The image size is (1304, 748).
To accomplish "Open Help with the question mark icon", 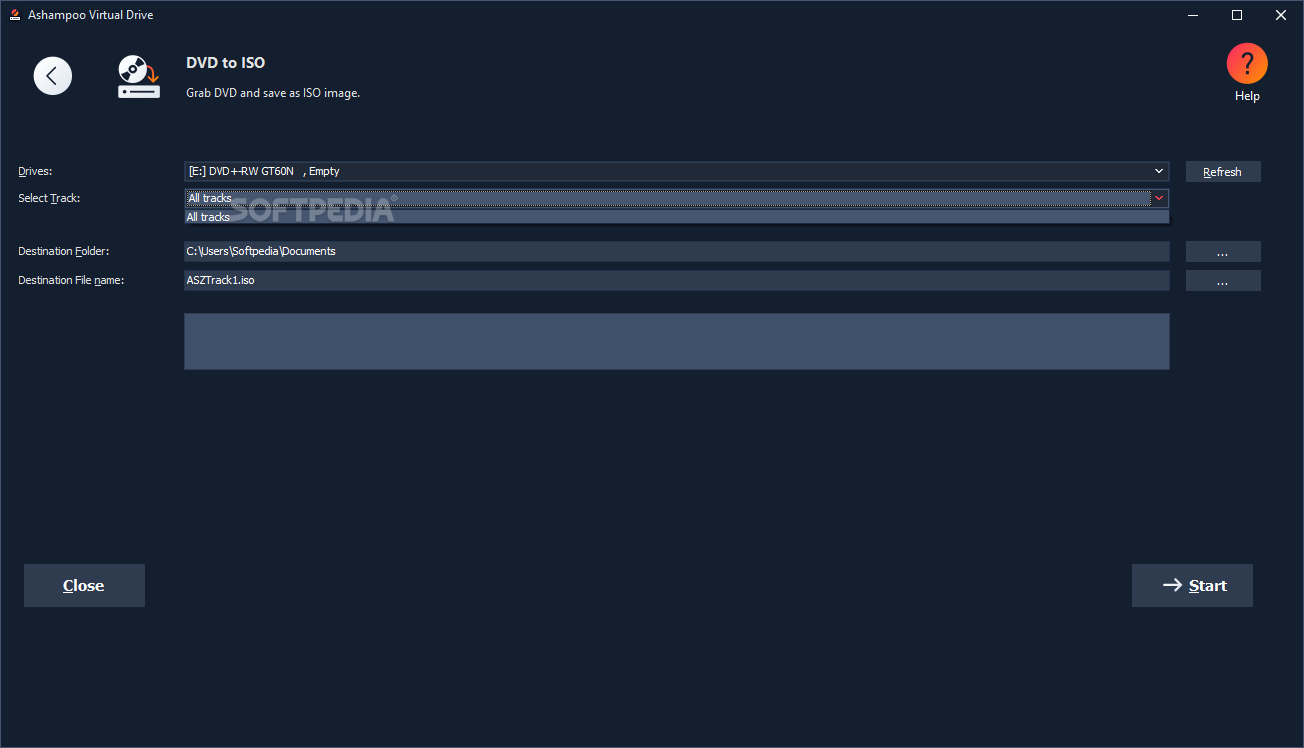I will pyautogui.click(x=1247, y=64).
